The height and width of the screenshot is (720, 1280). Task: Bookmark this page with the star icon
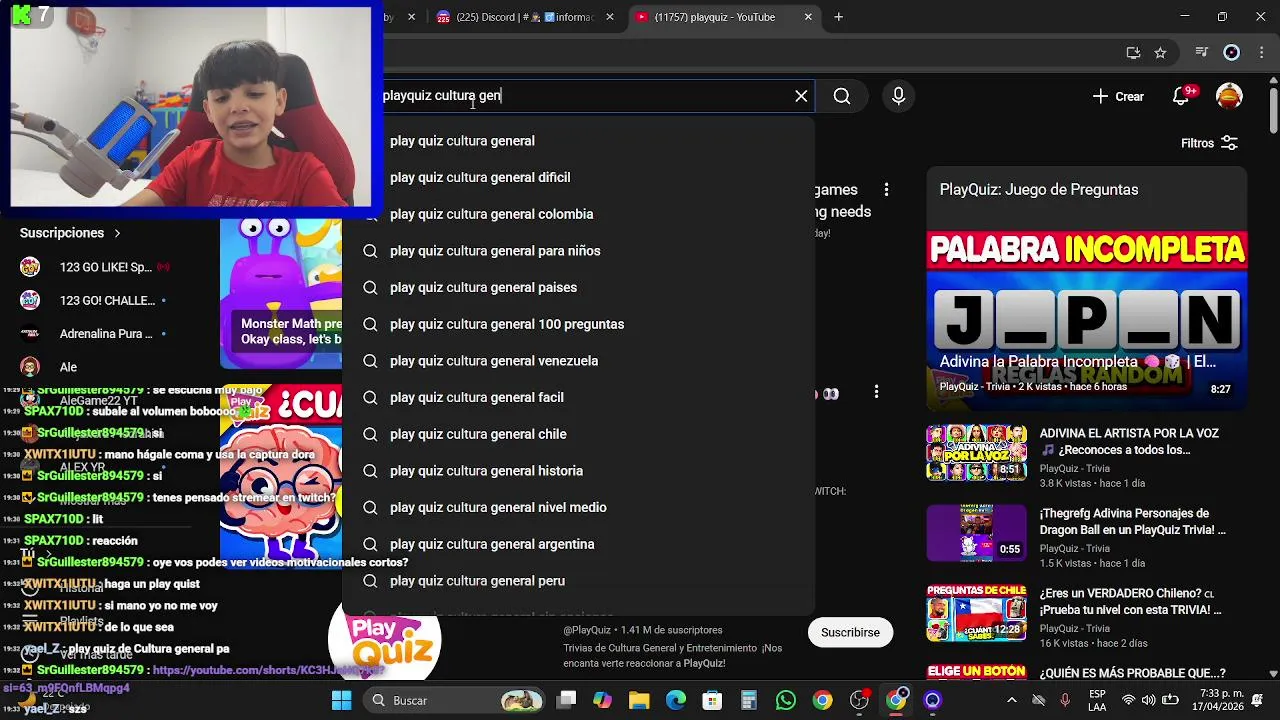pyautogui.click(x=1160, y=53)
